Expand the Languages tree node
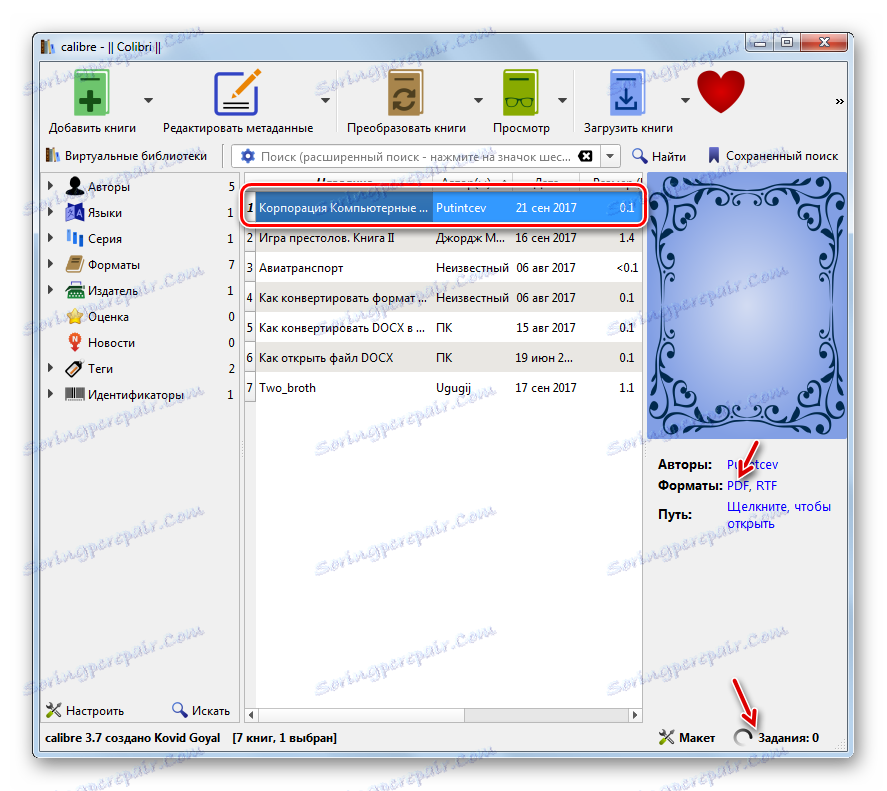The width and height of the screenshot is (887, 791). click(x=50, y=212)
